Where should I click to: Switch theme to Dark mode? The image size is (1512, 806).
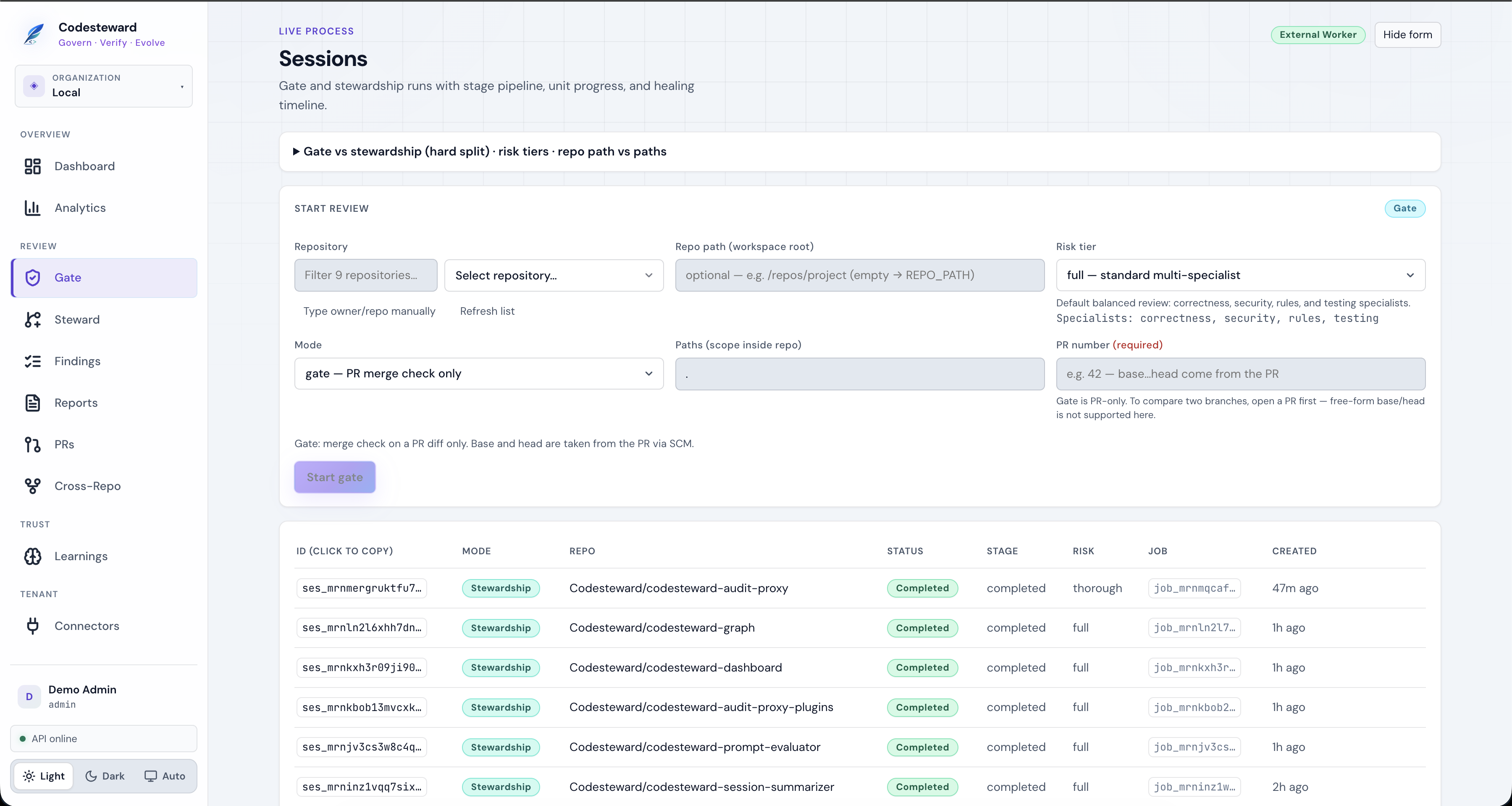pos(105,776)
